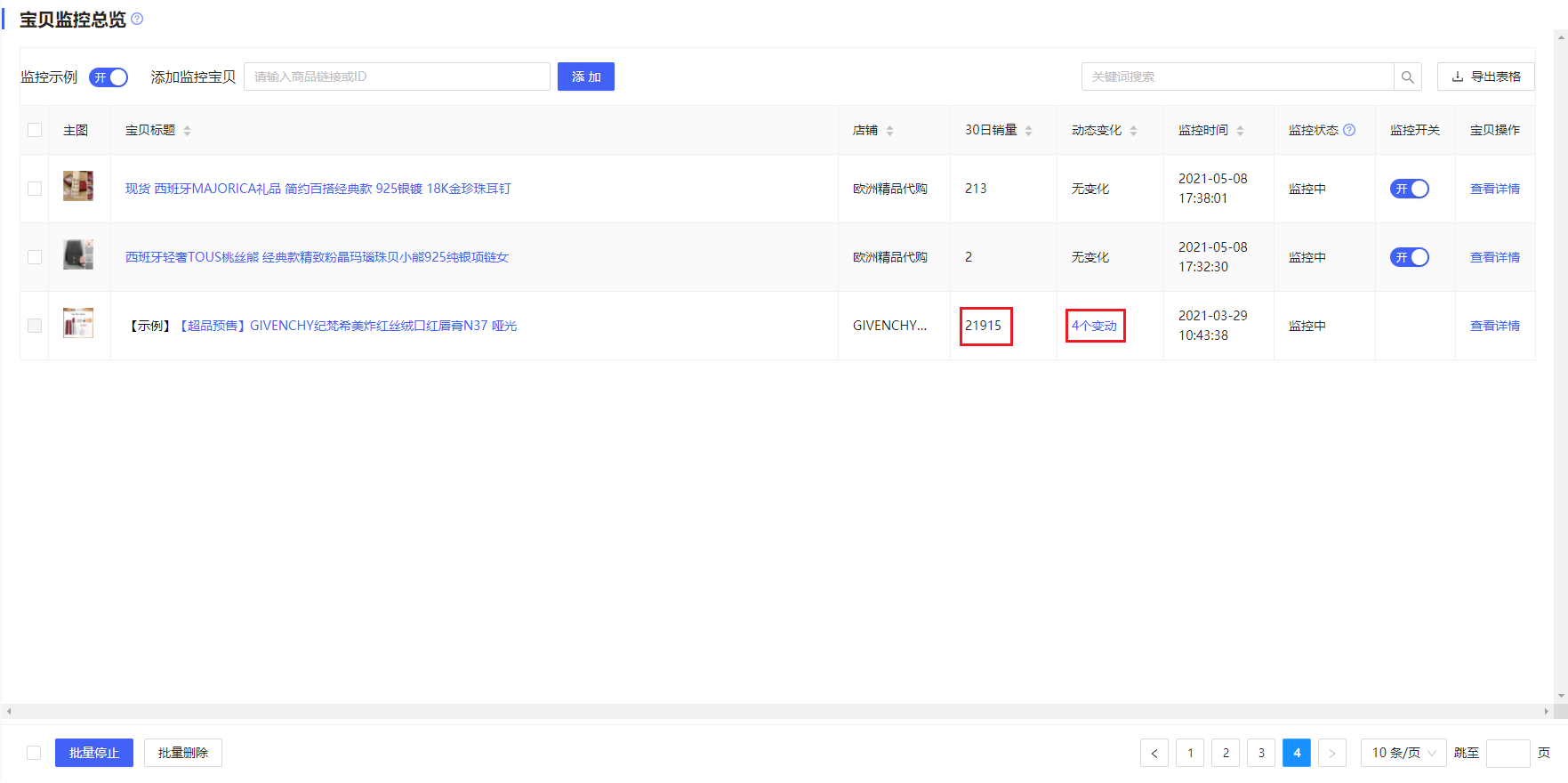
Task: Click the help icon next to 监控状态
Action: tap(1349, 130)
